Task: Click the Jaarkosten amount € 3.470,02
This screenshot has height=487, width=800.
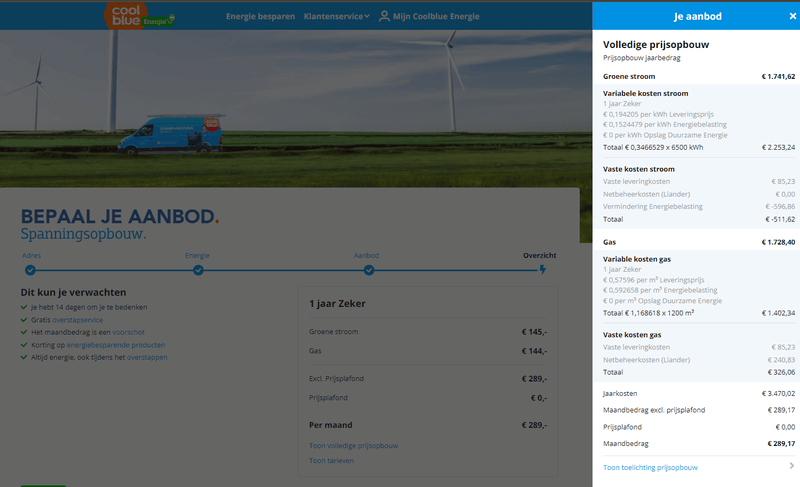Action: [x=778, y=394]
